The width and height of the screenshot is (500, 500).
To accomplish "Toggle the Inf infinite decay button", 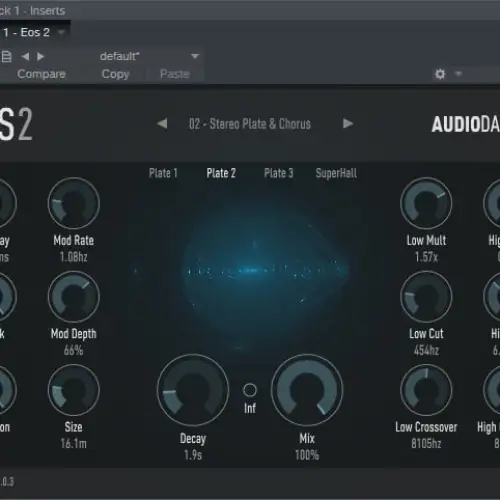I will [250, 390].
